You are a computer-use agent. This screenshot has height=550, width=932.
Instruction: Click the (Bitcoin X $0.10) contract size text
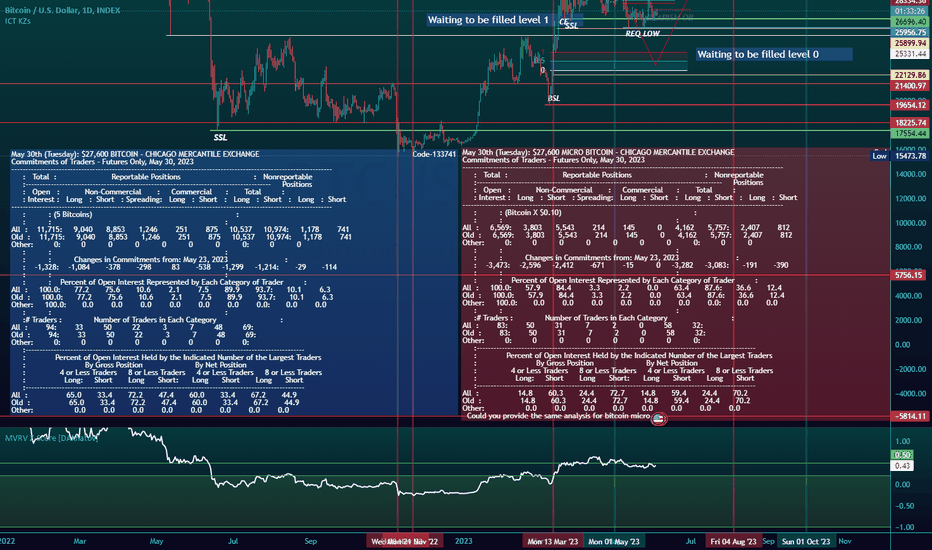(533, 212)
